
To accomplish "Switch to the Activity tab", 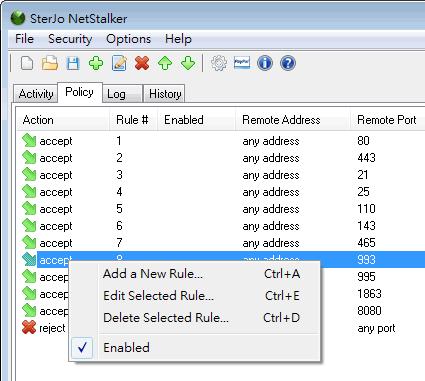I will [36, 94].
